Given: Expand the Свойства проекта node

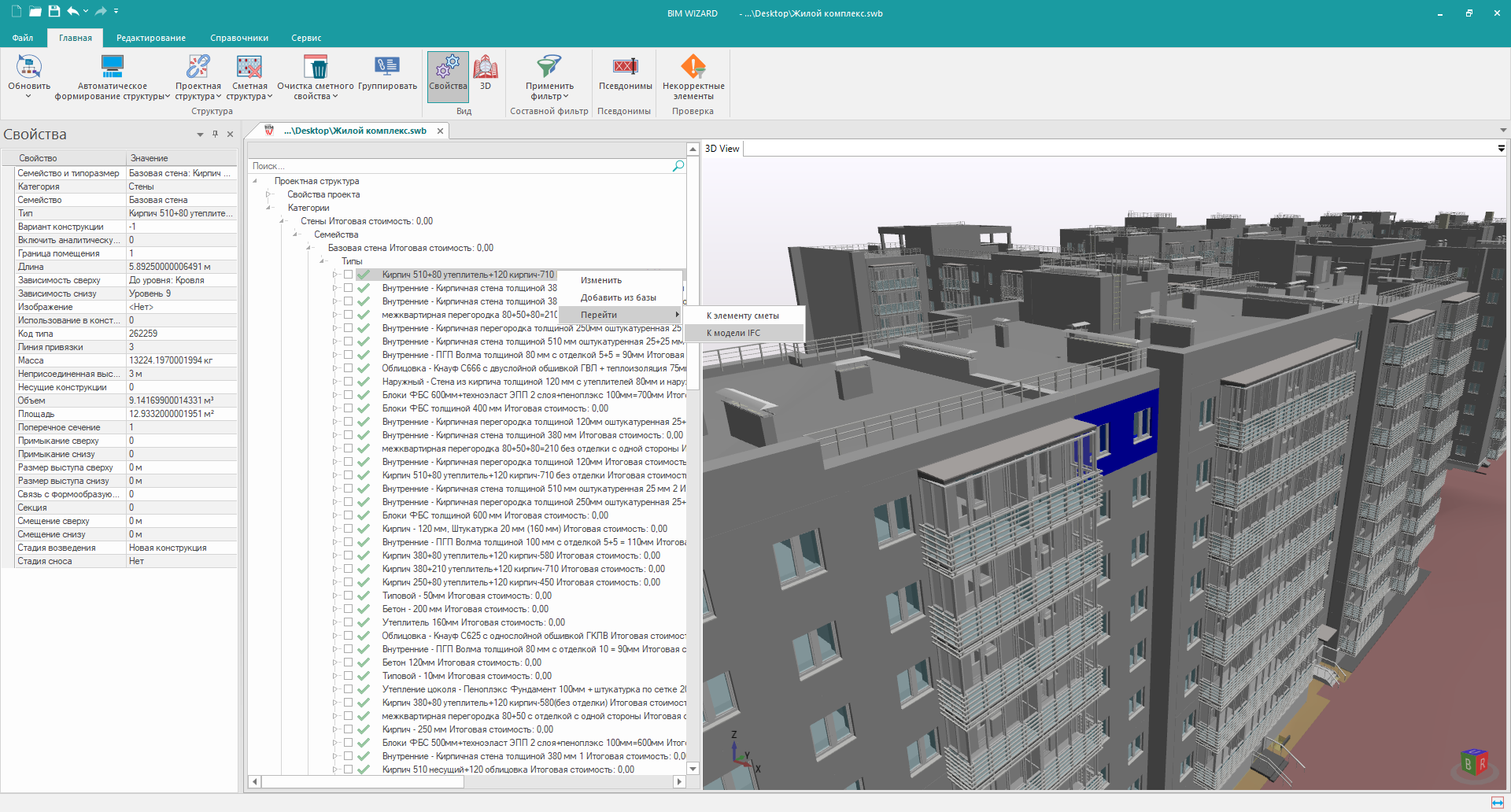Looking at the screenshot, I should click(268, 194).
